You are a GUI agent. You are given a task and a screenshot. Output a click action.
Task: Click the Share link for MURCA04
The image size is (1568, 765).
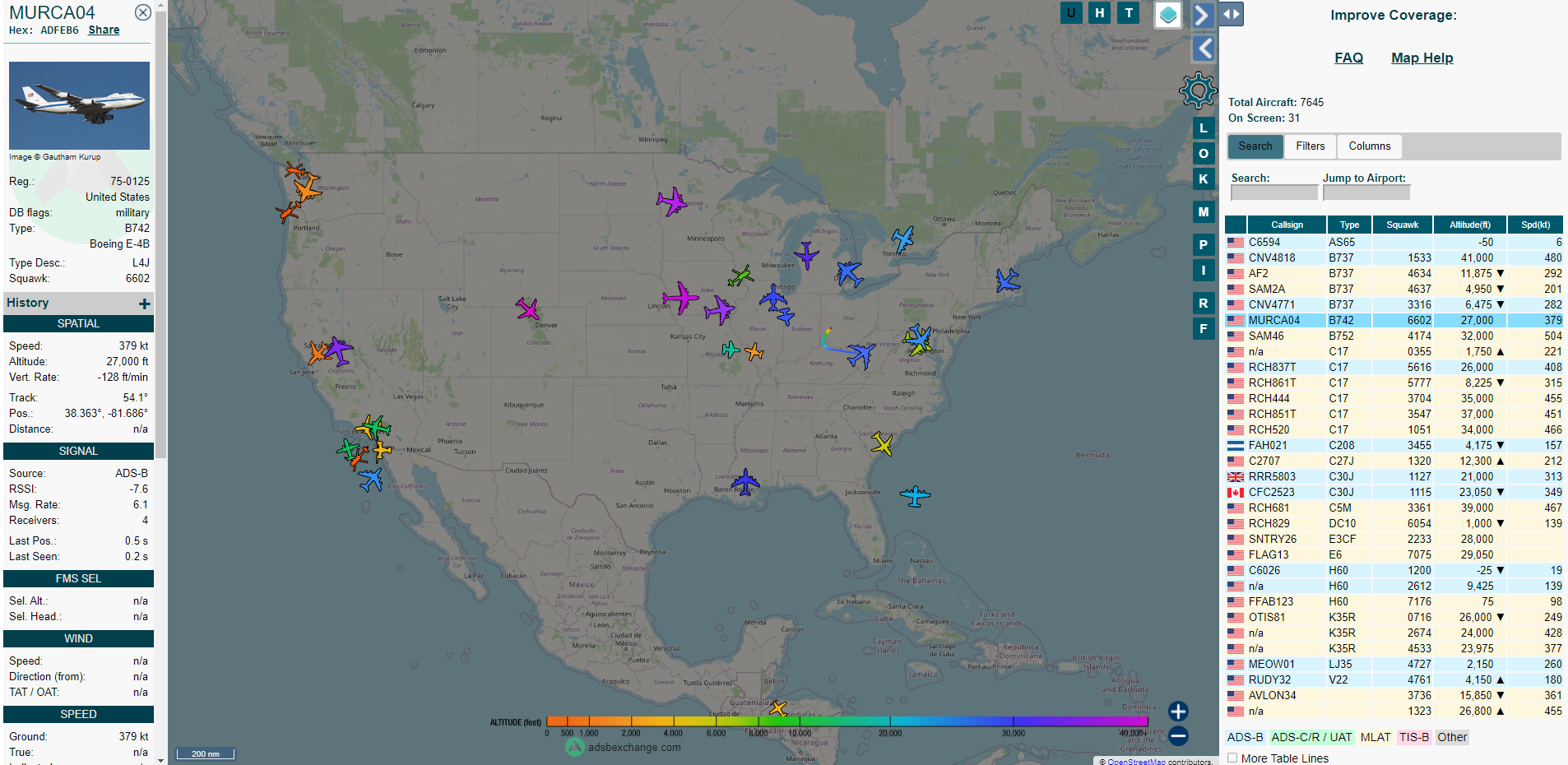(104, 30)
